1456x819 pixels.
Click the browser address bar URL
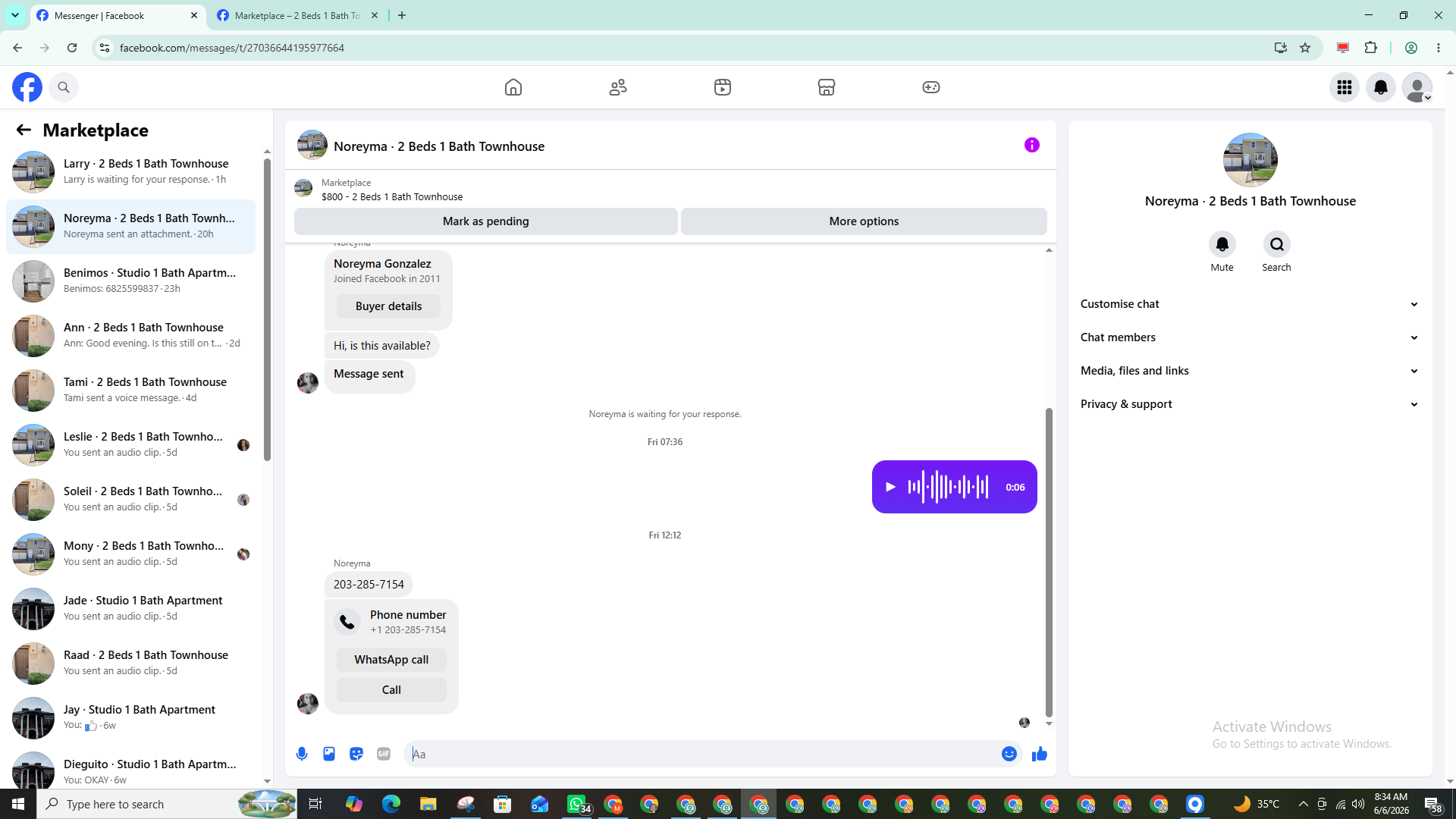click(x=232, y=48)
